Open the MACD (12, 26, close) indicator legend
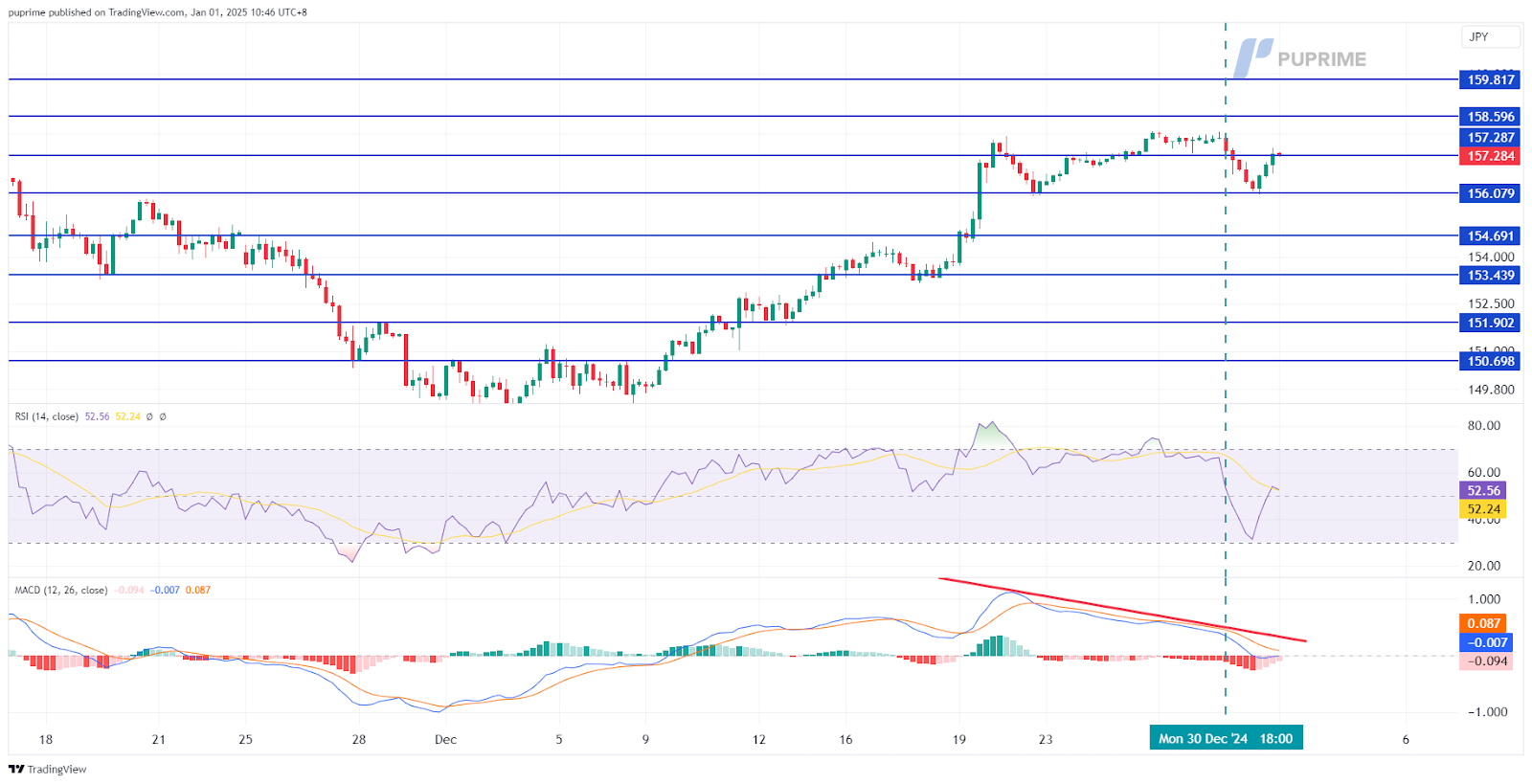Viewport: 1532px width, 784px height. click(x=60, y=590)
